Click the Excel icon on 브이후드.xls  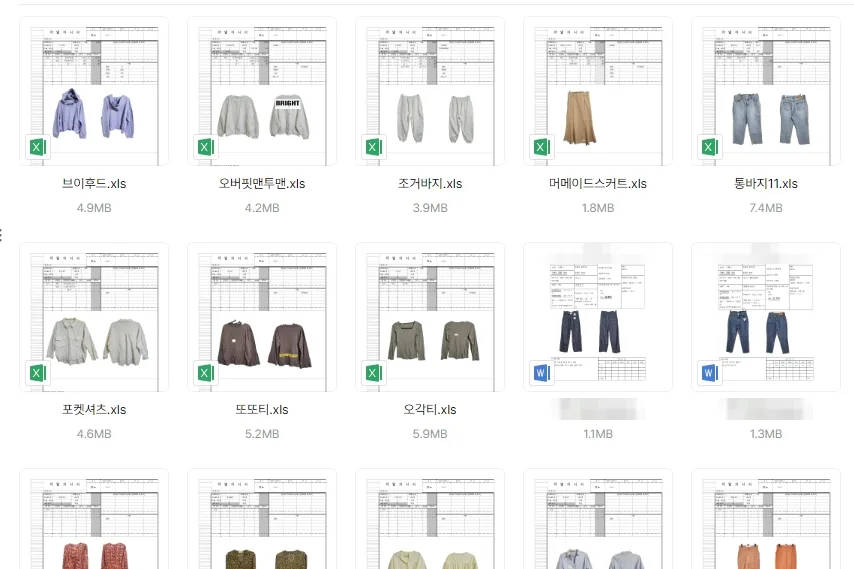tap(38, 147)
